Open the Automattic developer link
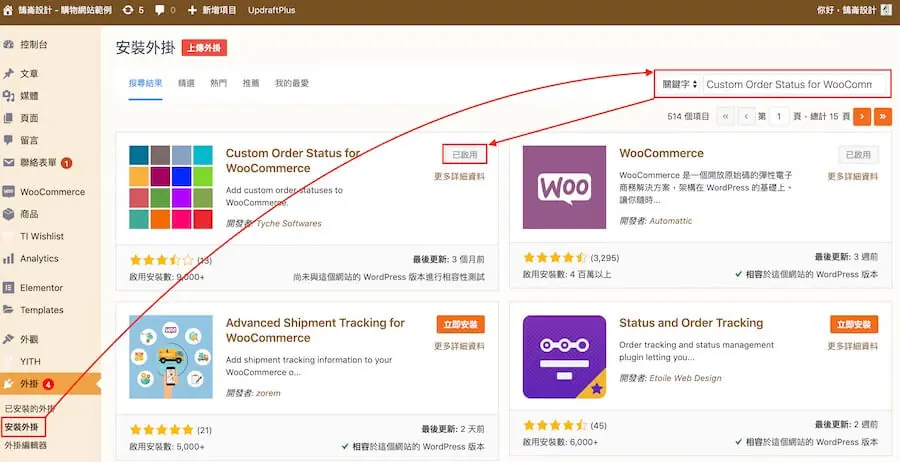Viewport: 900px width, 462px height. click(x=670, y=220)
